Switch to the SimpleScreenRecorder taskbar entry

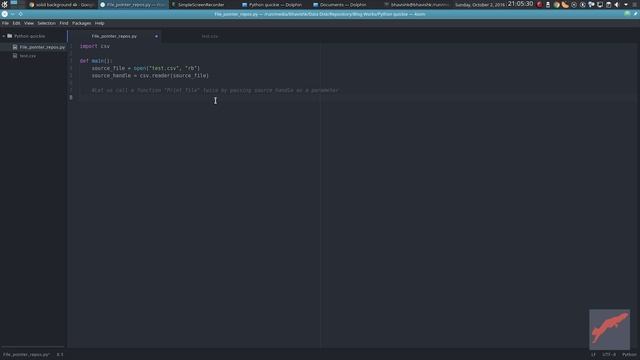[x=202, y=5]
